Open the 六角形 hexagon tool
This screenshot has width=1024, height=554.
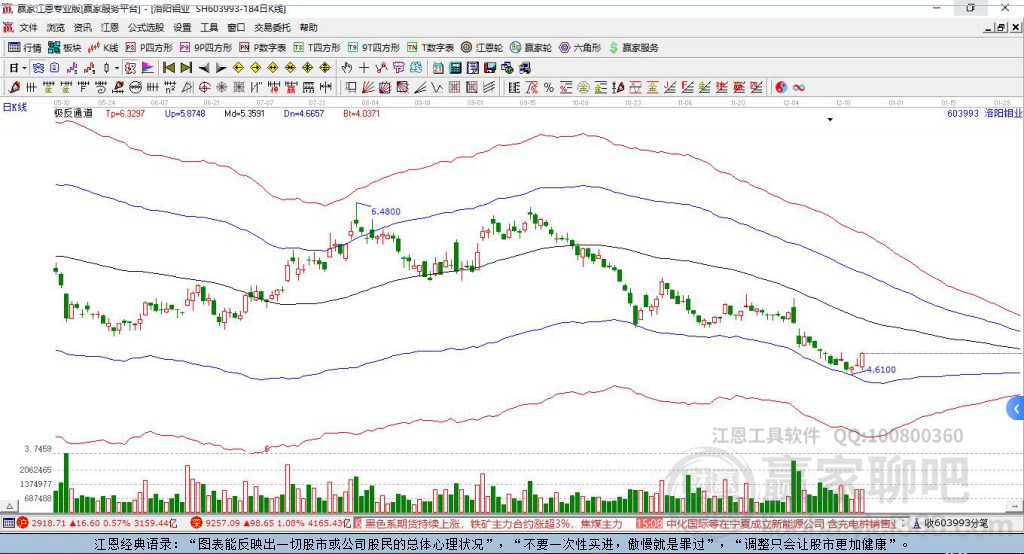[580, 48]
